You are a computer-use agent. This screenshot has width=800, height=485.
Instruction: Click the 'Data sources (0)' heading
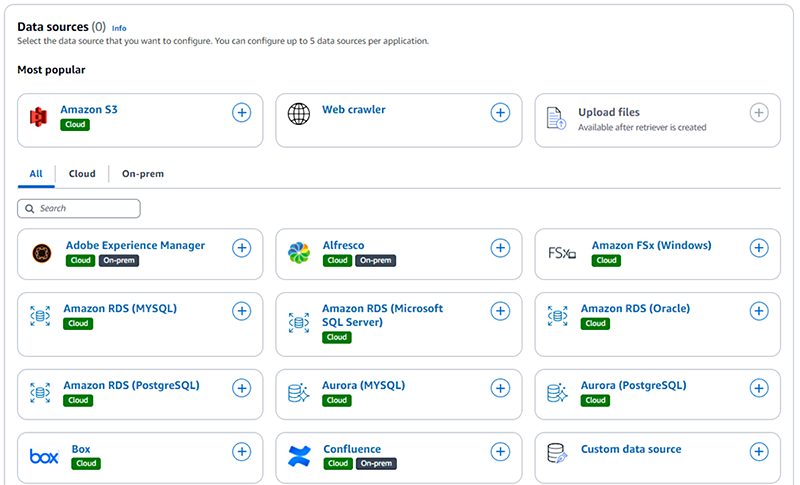pyautogui.click(x=62, y=27)
